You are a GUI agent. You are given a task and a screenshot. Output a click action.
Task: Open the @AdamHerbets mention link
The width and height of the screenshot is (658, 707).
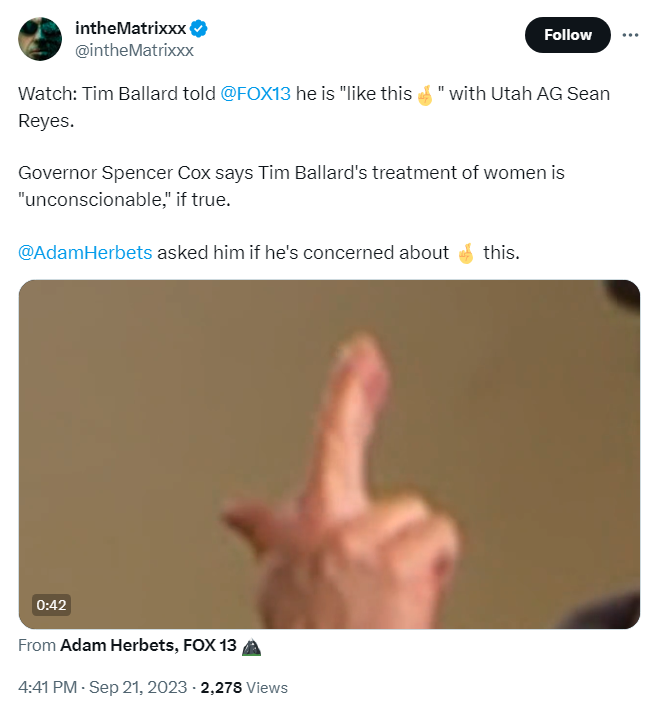click(x=85, y=252)
